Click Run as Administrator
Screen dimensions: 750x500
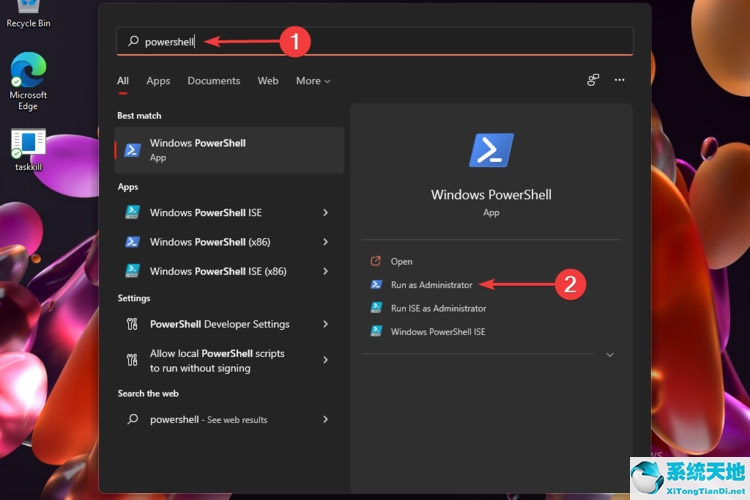click(431, 285)
